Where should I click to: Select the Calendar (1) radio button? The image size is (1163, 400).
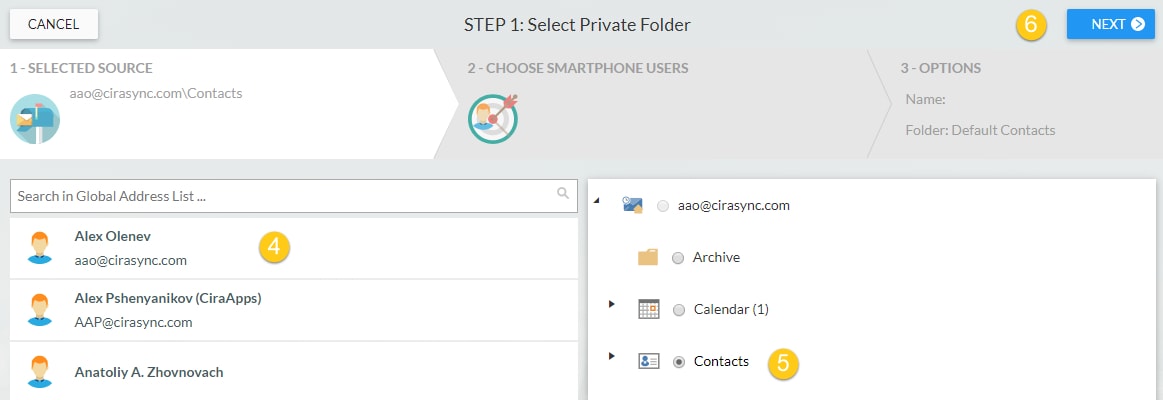coord(679,310)
